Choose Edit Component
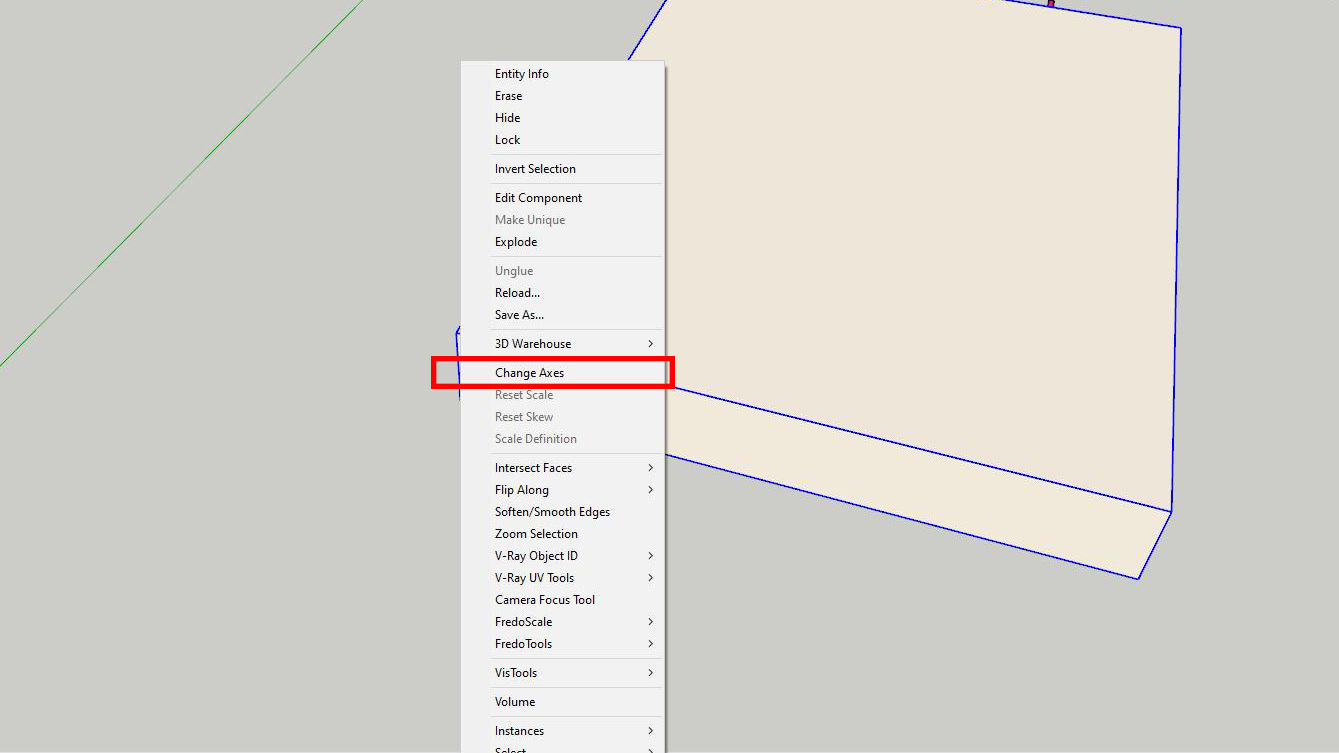 pyautogui.click(x=538, y=197)
